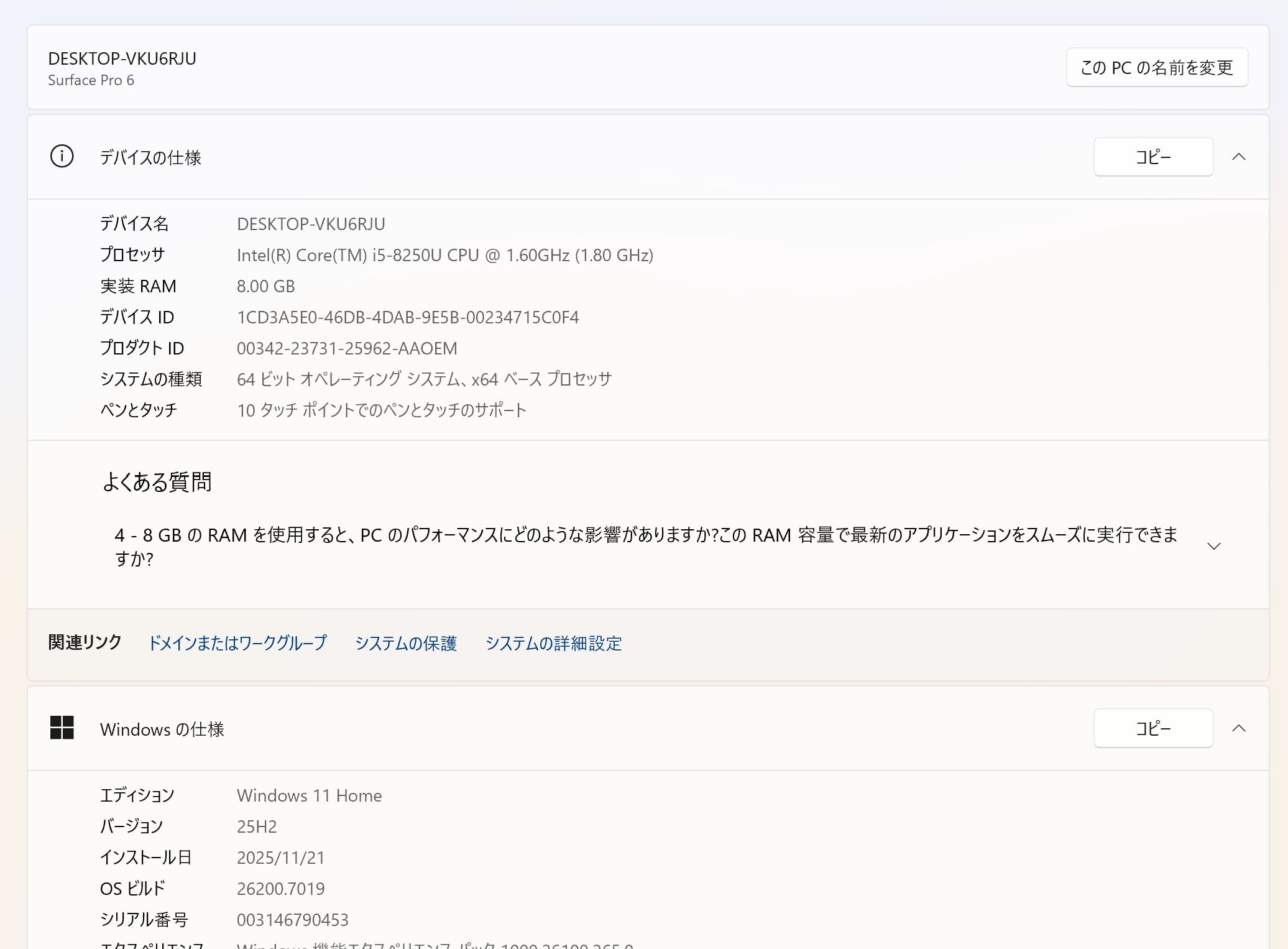Image resolution: width=1288 pixels, height=949 pixels.
Task: Collapse the デバイスの仕様 section chevron
Action: (x=1238, y=157)
